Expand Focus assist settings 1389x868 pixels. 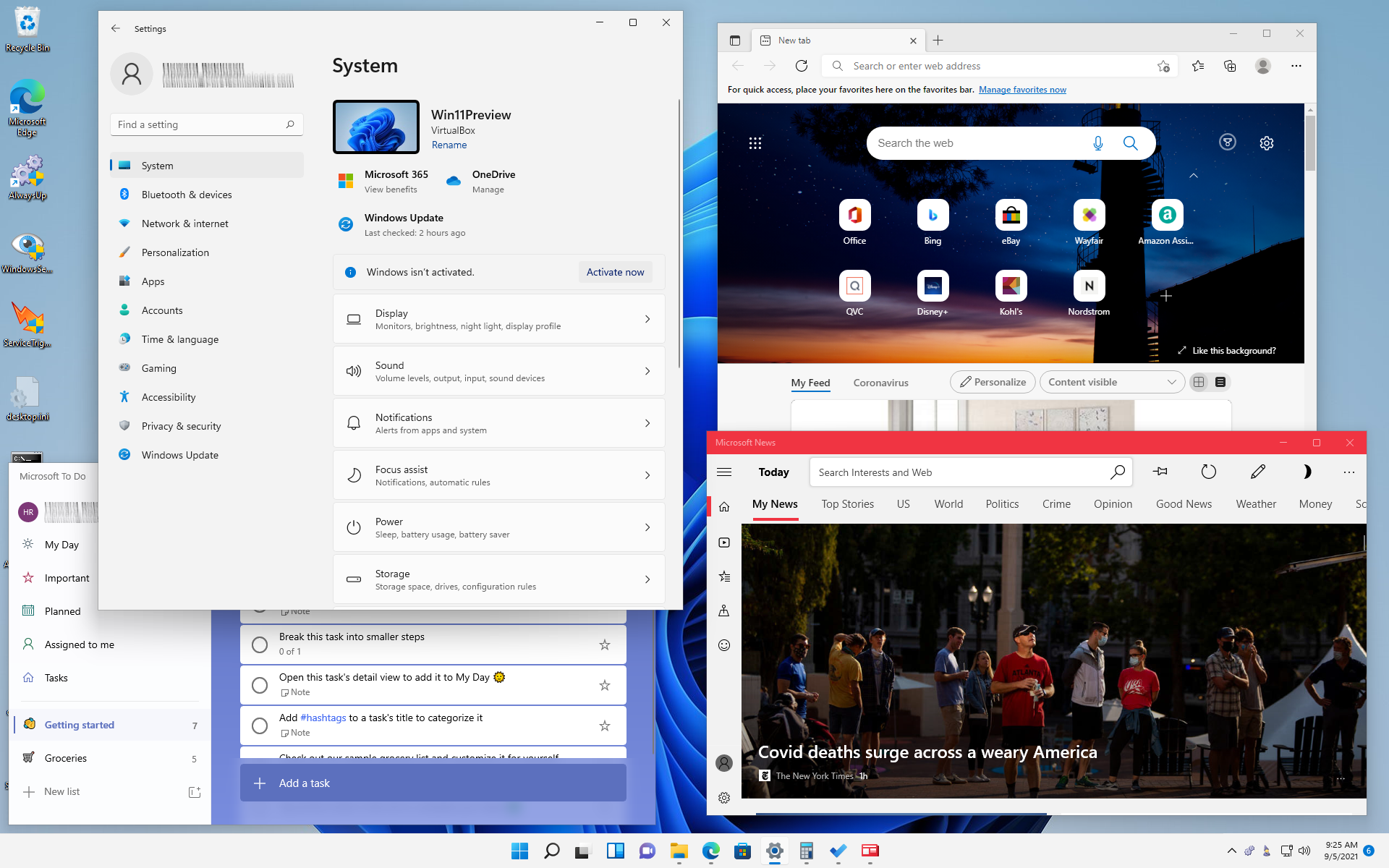(x=498, y=475)
